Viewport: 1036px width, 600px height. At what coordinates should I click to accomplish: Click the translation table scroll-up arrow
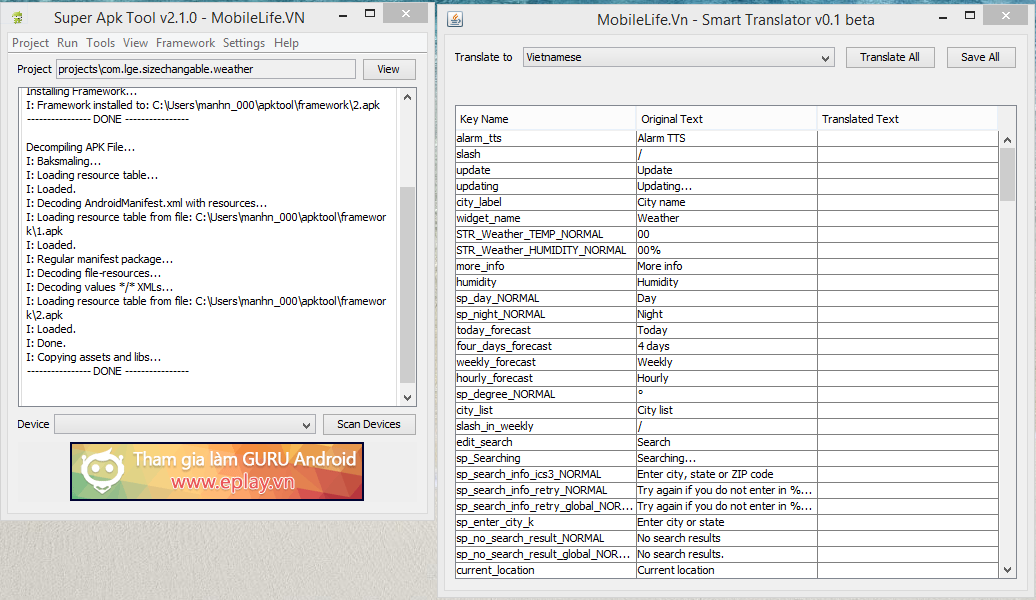click(x=1007, y=139)
